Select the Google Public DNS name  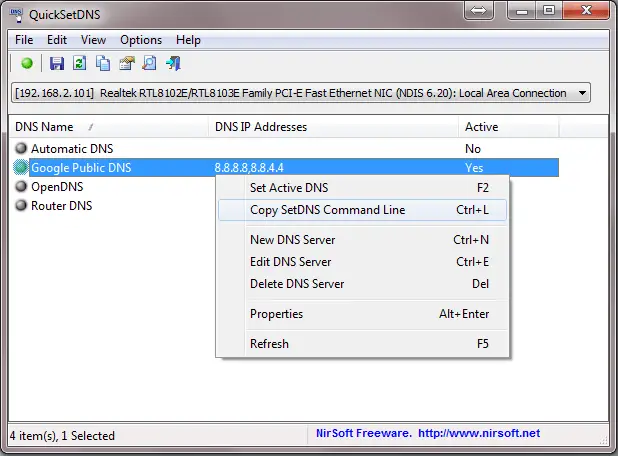pos(81,168)
